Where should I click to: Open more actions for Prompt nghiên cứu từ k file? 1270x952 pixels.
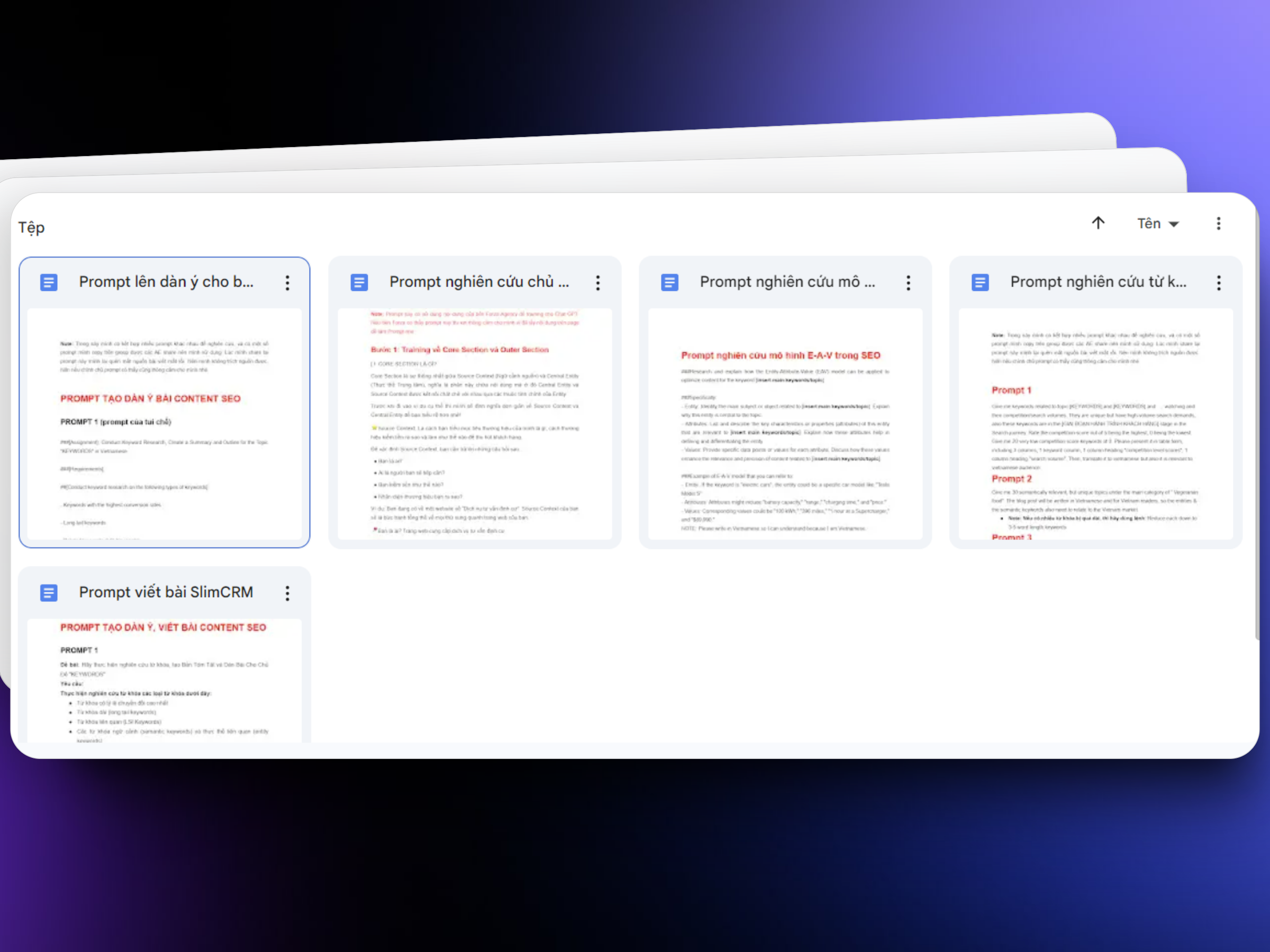click(1219, 282)
